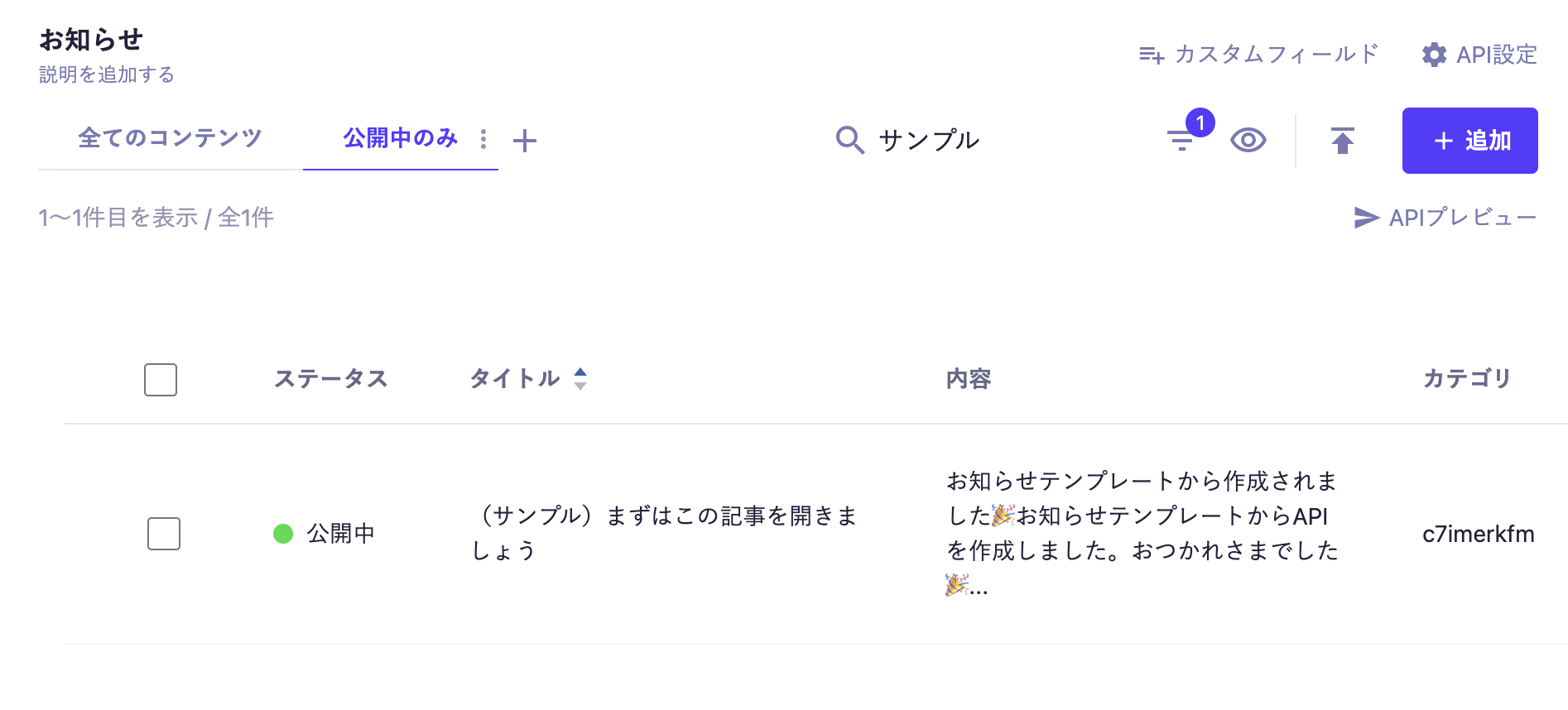Click the カスタムフィールド list-plus icon
Image resolution: width=1568 pixels, height=710 pixels.
(1151, 55)
